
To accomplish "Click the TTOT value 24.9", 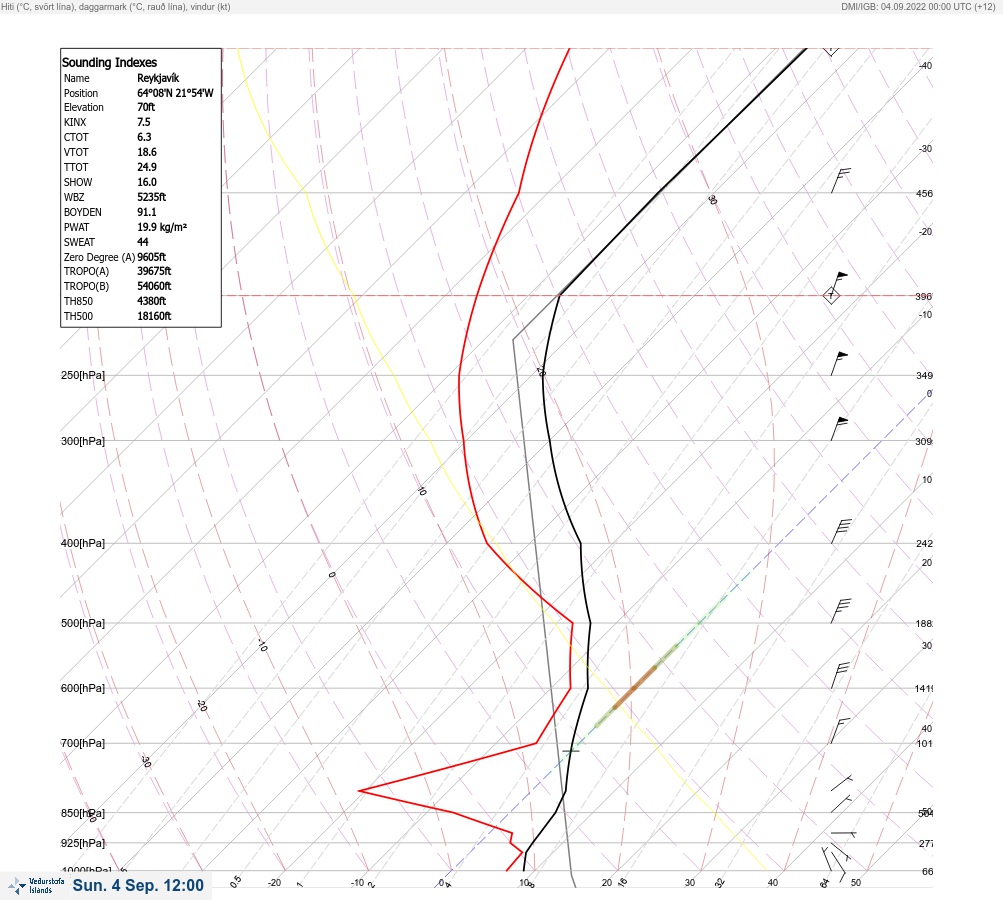I will coord(146,167).
